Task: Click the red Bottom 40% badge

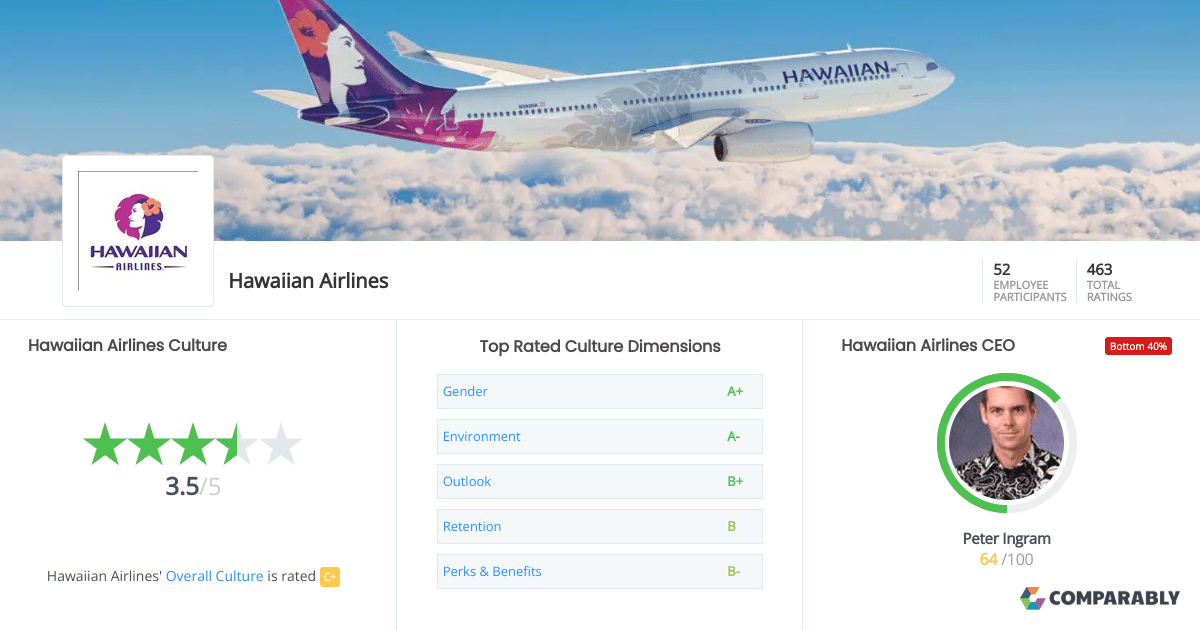Action: pyautogui.click(x=1138, y=345)
